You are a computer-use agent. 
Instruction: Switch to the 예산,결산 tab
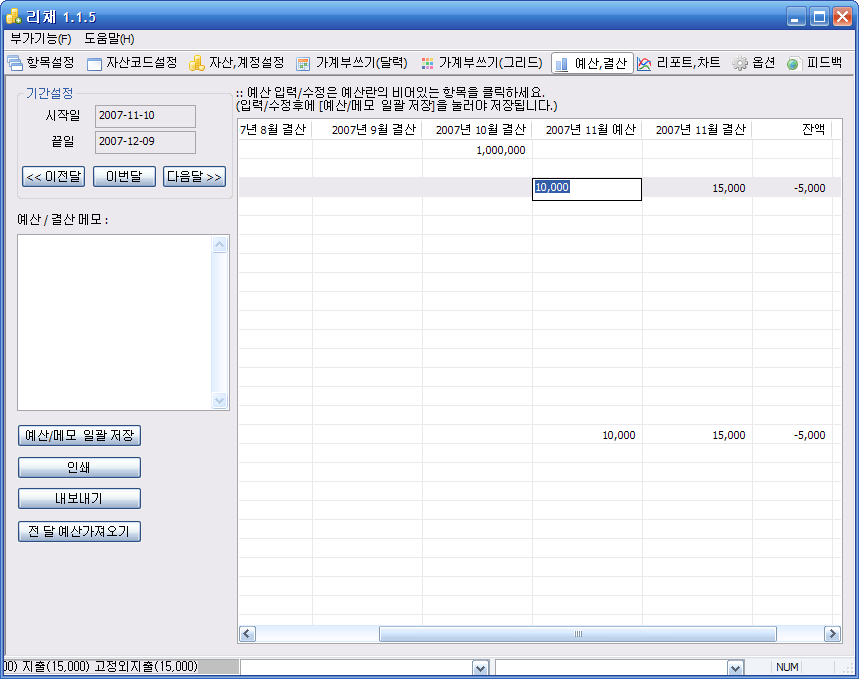tap(592, 63)
